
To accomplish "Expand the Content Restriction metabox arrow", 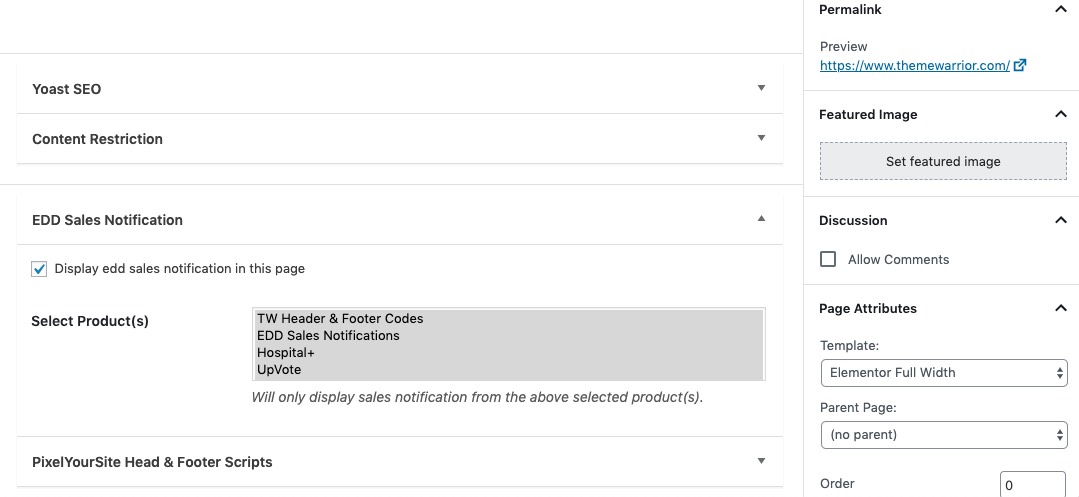I will point(761,138).
